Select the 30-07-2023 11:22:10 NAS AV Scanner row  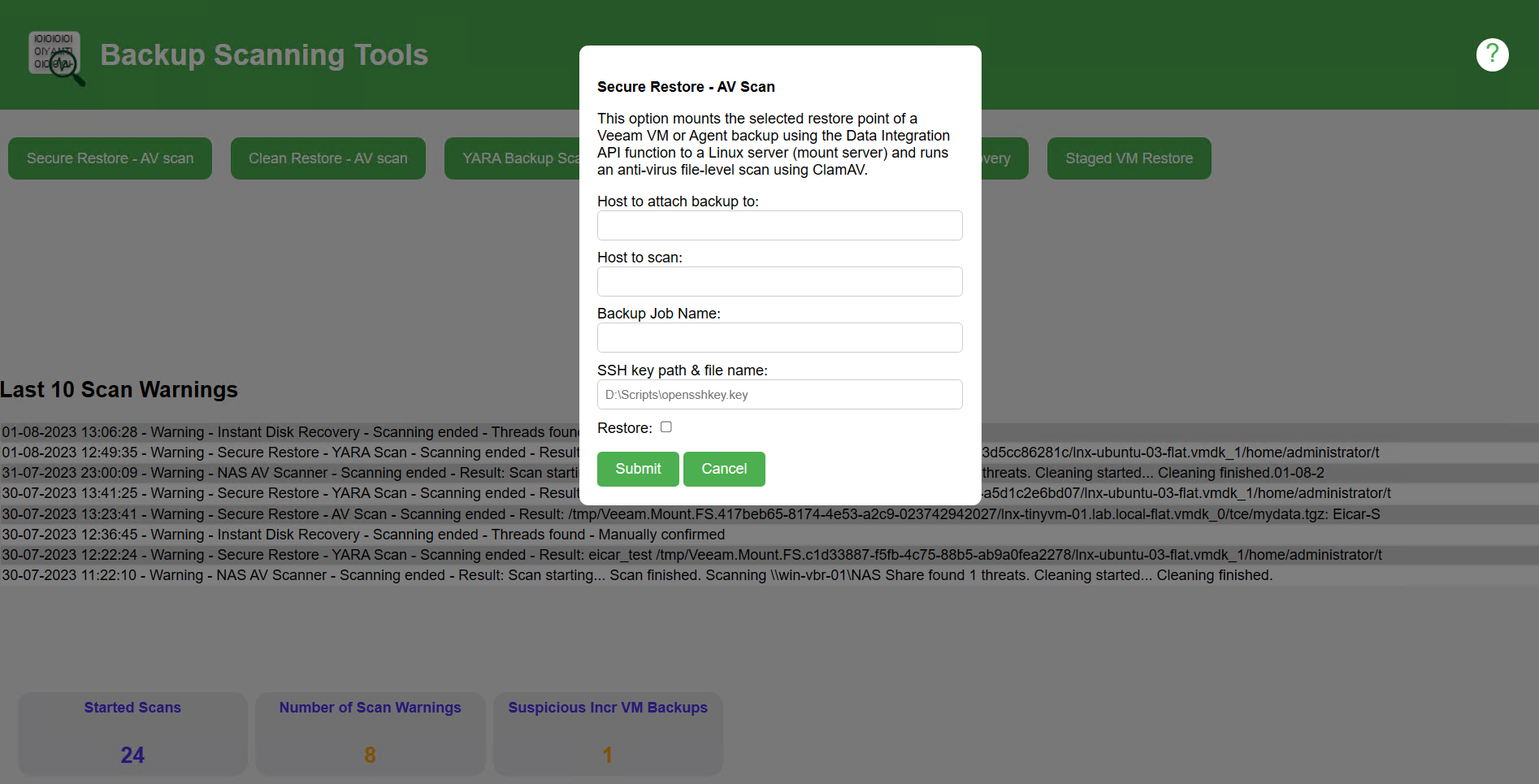(769, 575)
